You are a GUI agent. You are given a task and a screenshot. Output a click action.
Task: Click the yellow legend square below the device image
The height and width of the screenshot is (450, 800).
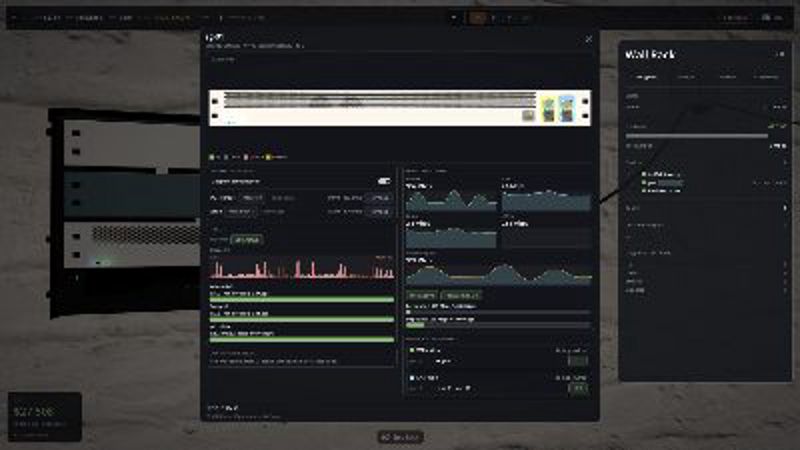(x=268, y=157)
